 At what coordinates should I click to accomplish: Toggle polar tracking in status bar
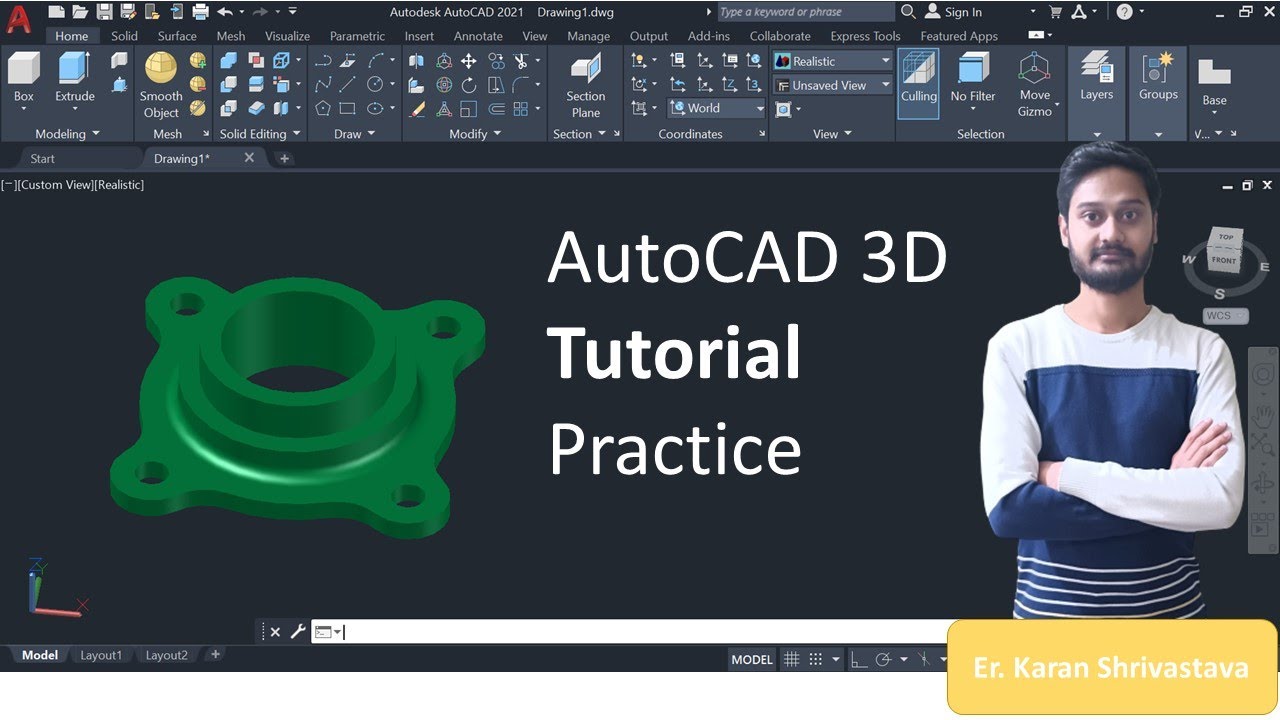[883, 659]
